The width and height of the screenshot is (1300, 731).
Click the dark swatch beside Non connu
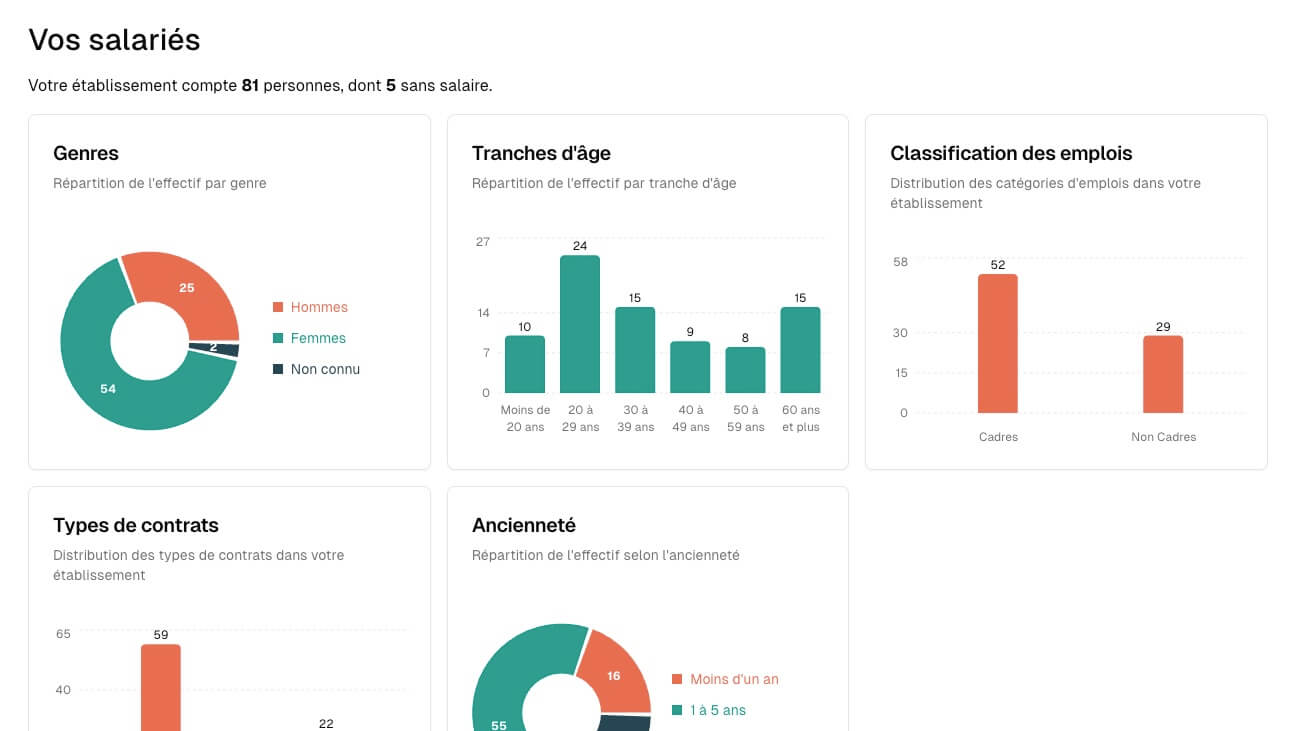pyautogui.click(x=278, y=369)
